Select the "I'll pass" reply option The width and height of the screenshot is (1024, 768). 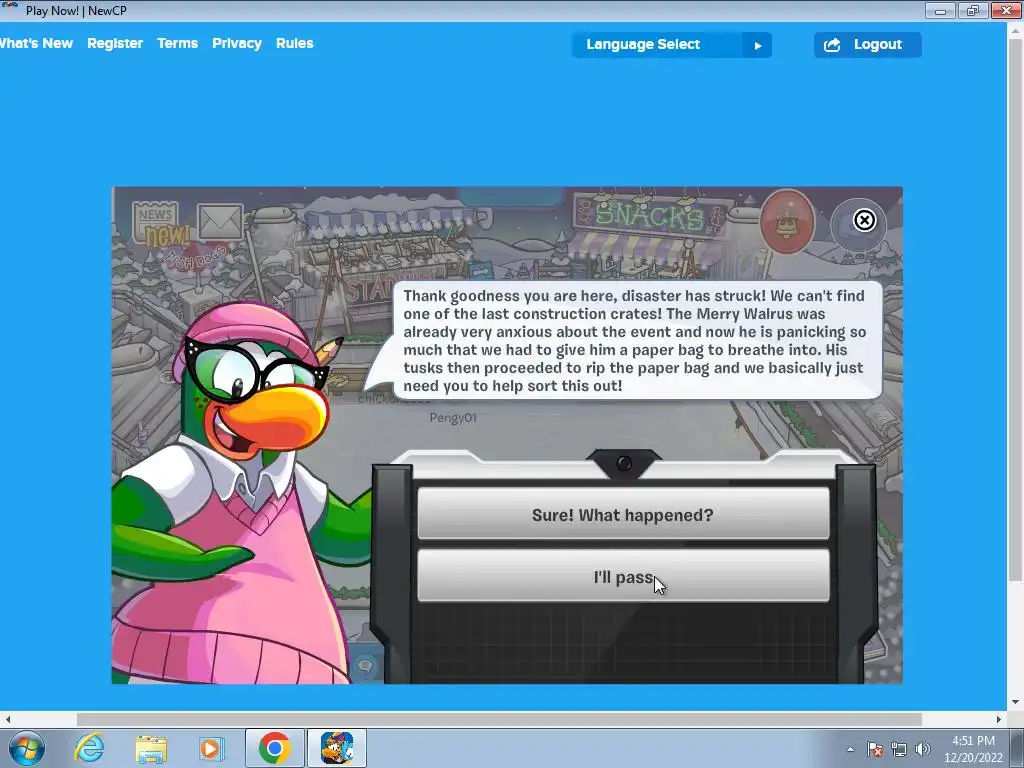[623, 576]
